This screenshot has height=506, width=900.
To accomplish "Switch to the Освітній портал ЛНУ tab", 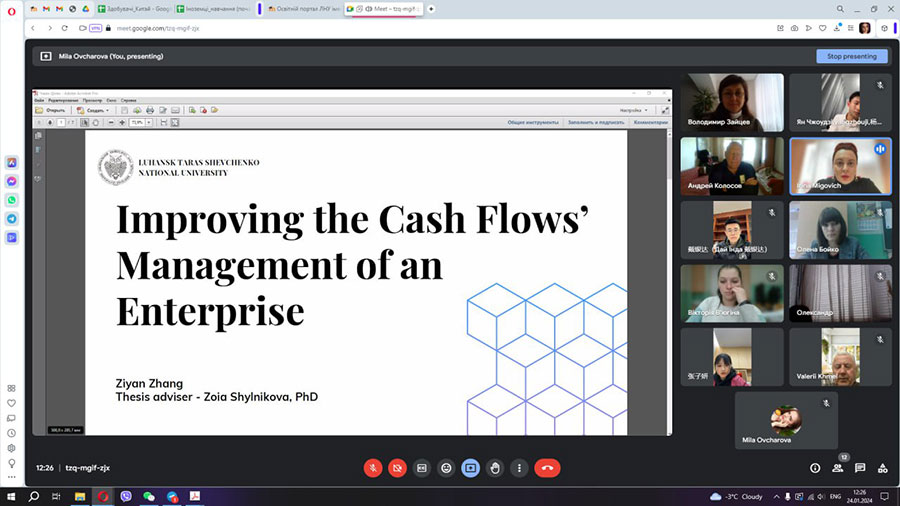I will (x=300, y=8).
